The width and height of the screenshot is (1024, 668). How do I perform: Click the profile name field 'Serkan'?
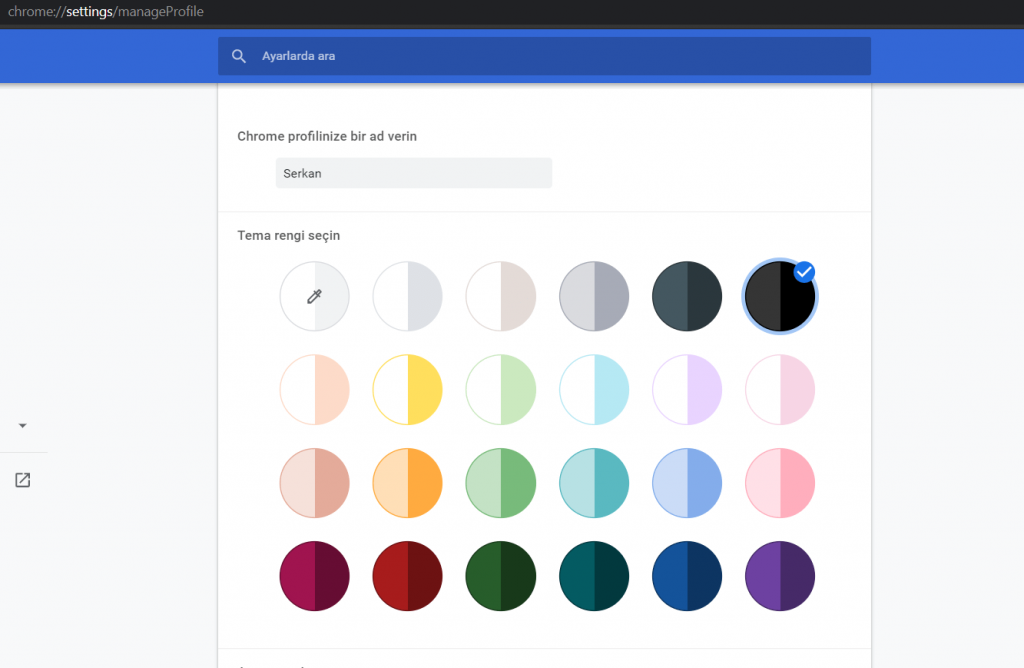coord(413,173)
